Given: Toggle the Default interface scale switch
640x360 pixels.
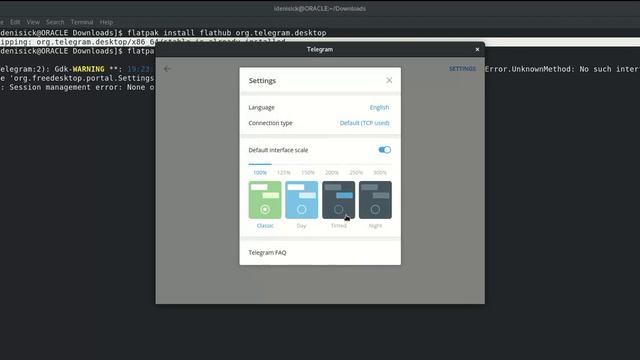Looking at the screenshot, I should pyautogui.click(x=384, y=150).
